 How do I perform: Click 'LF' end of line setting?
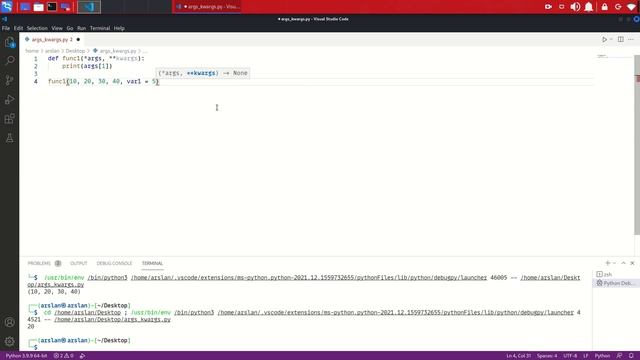point(586,356)
